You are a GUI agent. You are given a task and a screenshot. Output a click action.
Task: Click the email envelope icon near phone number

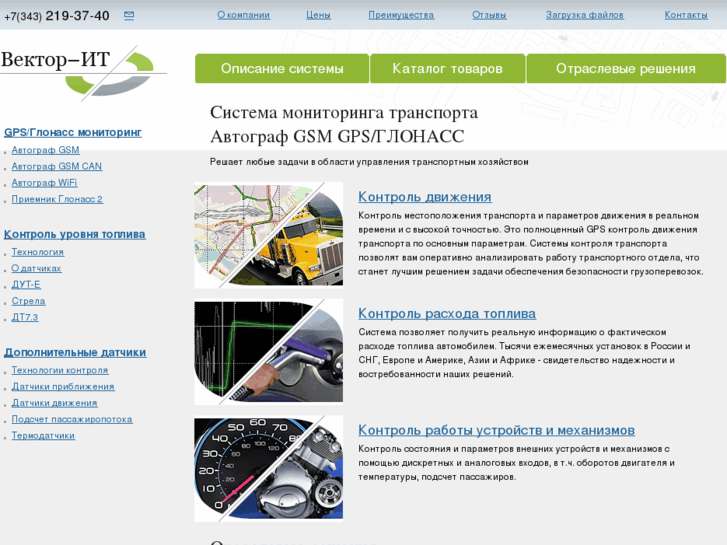129,15
